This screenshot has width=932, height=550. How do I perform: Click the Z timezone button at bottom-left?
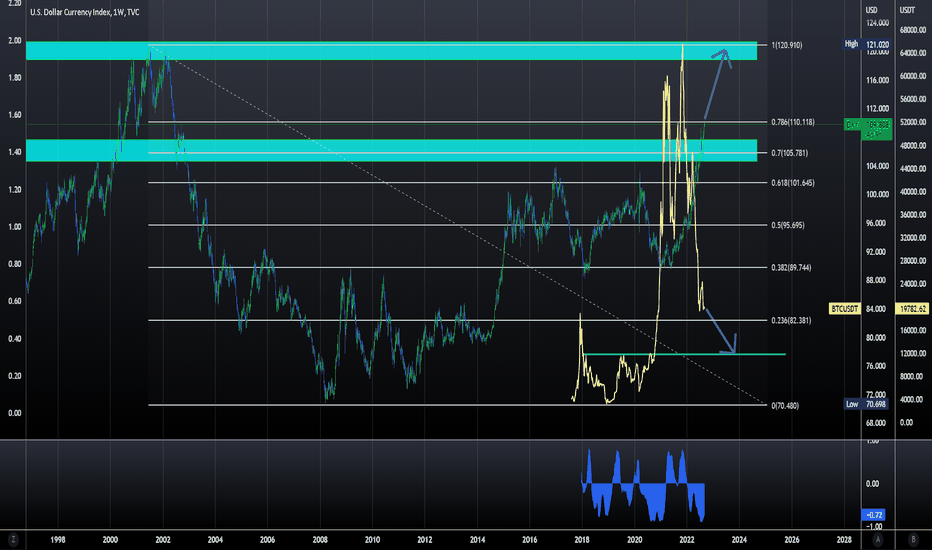coord(12,540)
